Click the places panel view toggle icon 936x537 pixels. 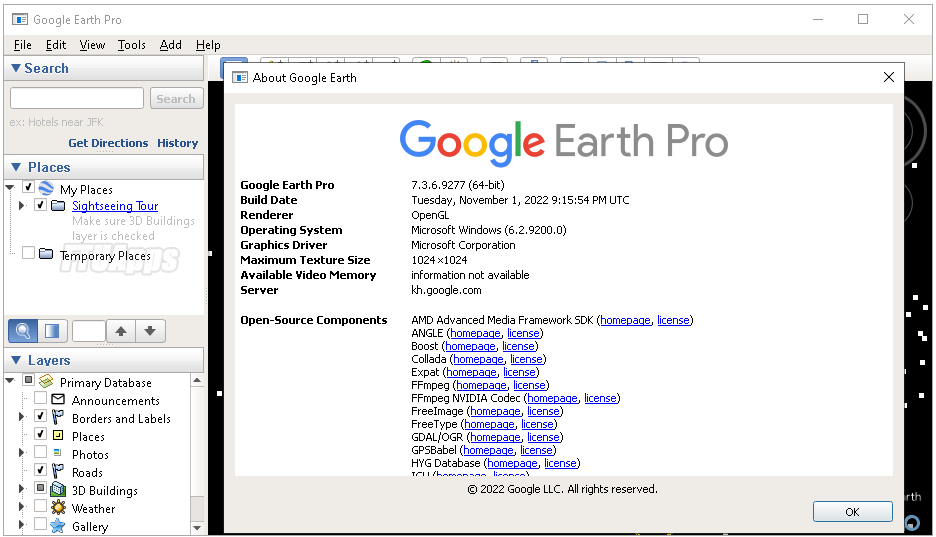(x=52, y=331)
